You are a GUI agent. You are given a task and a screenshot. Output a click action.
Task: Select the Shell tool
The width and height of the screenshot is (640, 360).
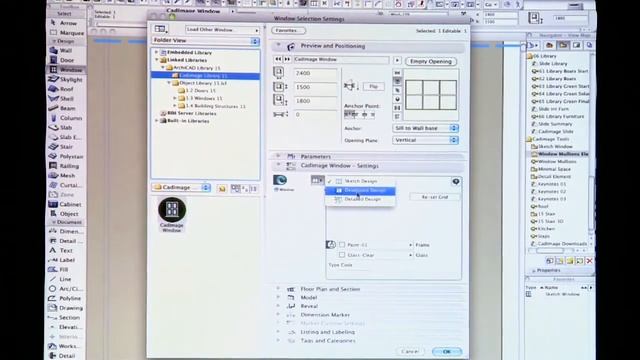tap(61, 98)
